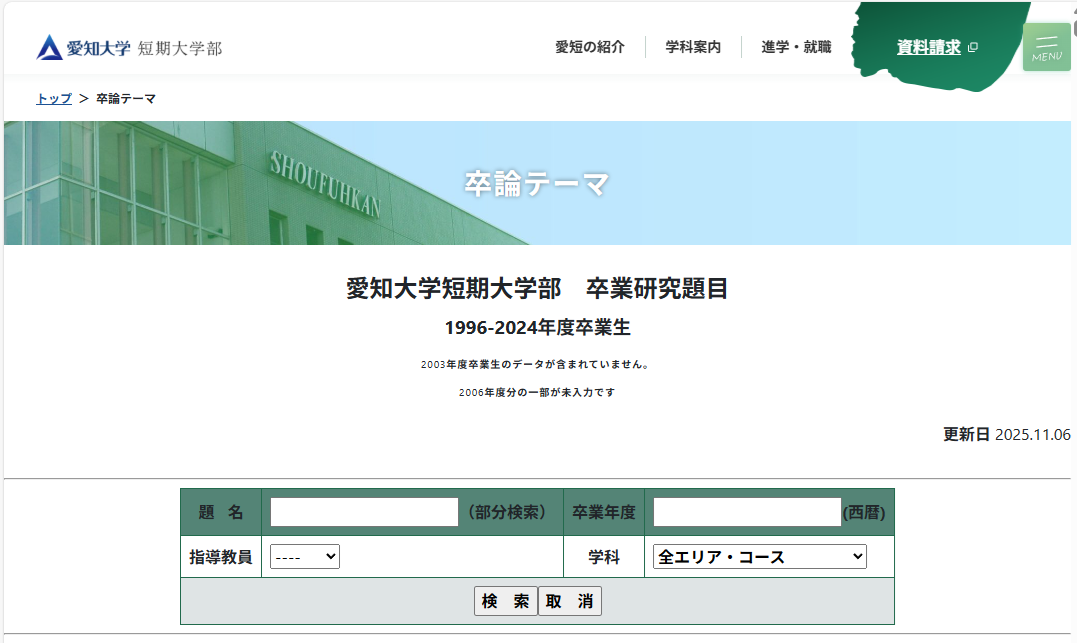Focus the 題名 partial-search text field
Screen dimensions: 1077x643
[x=364, y=512]
